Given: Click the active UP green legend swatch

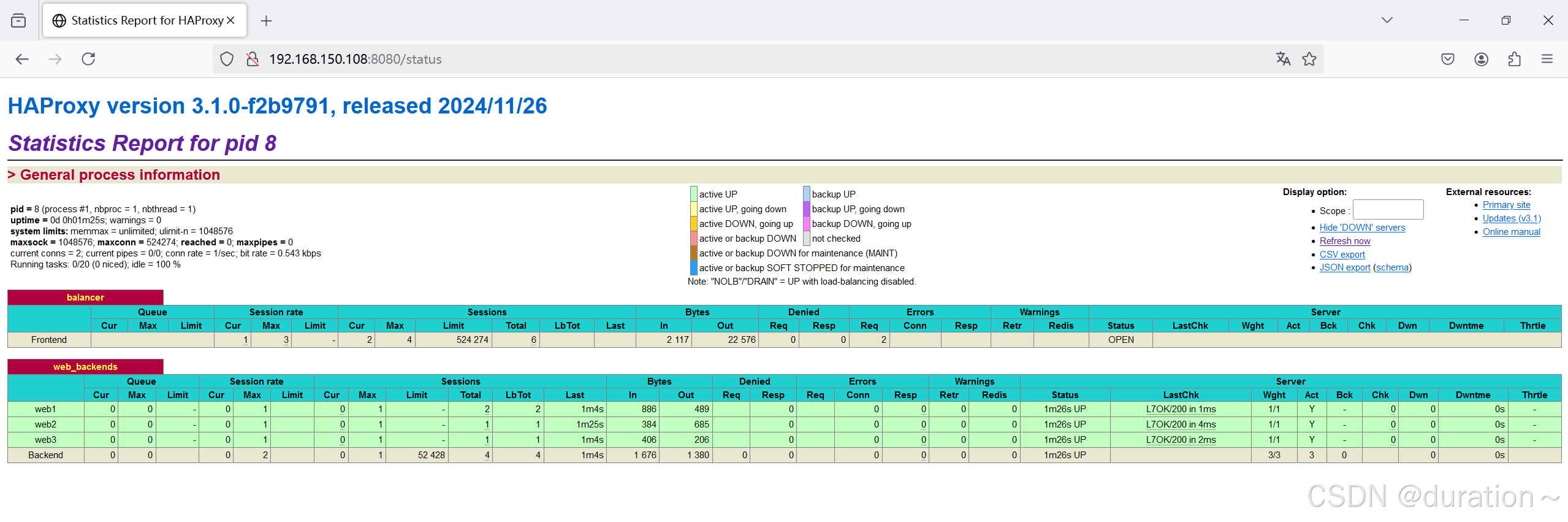Looking at the screenshot, I should [694, 194].
